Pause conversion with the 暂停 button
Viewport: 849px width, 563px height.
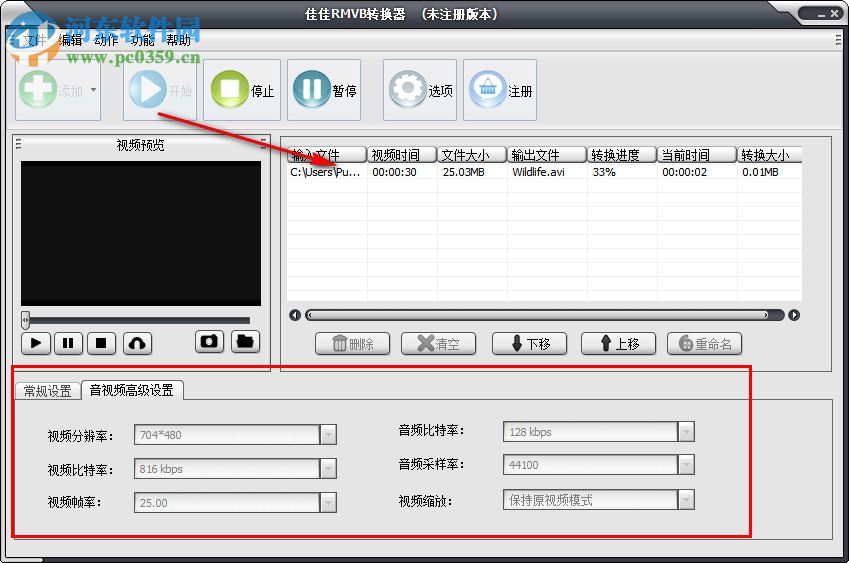click(x=324, y=90)
